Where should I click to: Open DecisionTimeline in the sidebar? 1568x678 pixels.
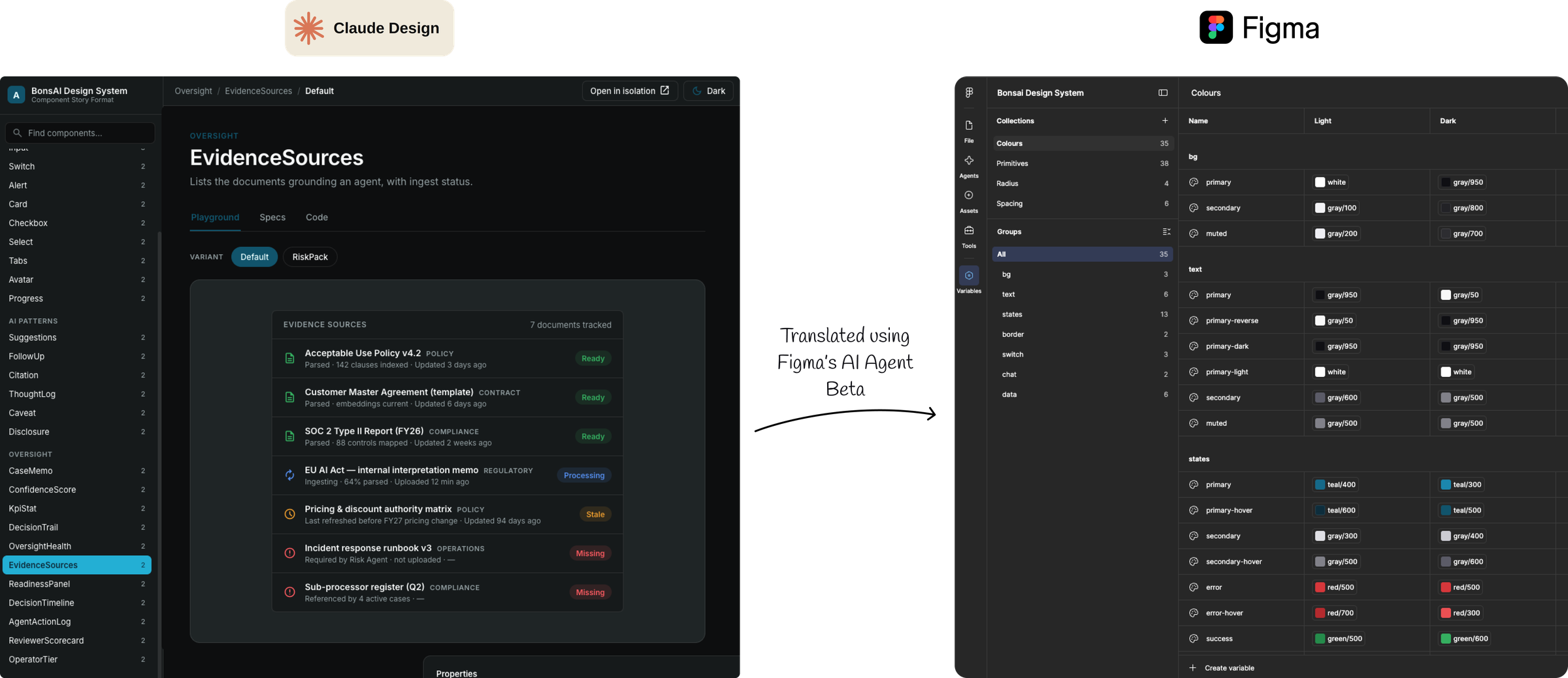click(x=77, y=603)
